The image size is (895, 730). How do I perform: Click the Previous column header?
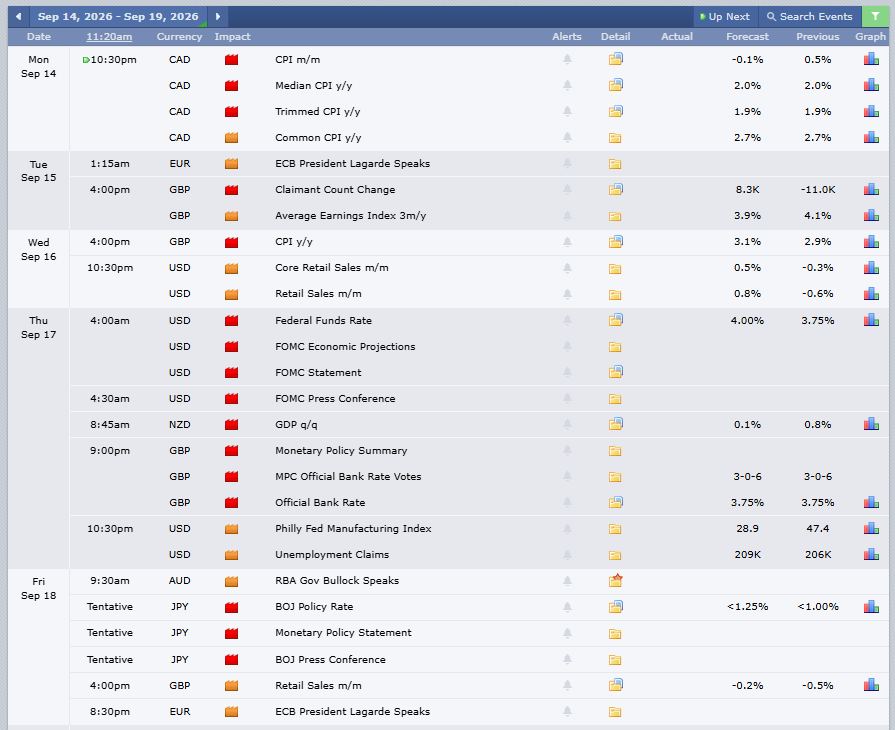pyautogui.click(x=817, y=37)
